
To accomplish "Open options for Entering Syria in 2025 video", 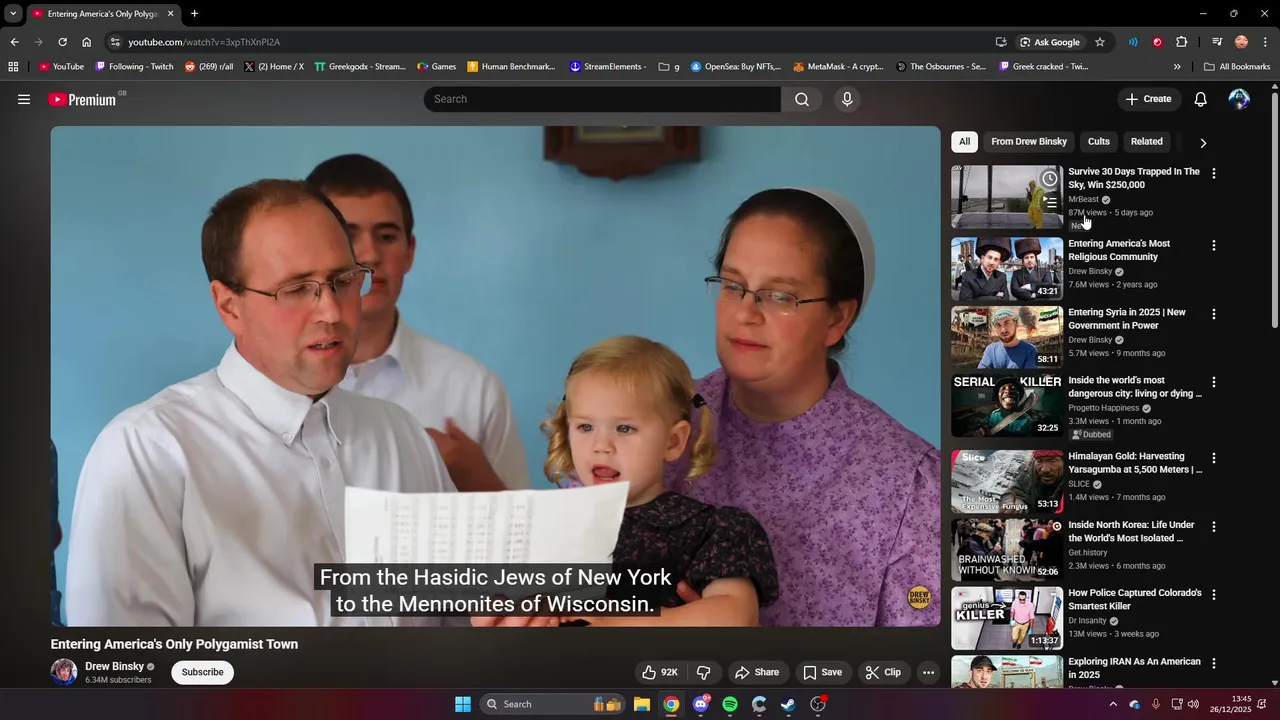I will tap(1214, 314).
